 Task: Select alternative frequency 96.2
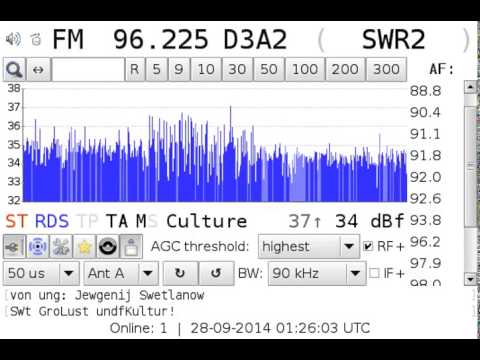tap(425, 242)
